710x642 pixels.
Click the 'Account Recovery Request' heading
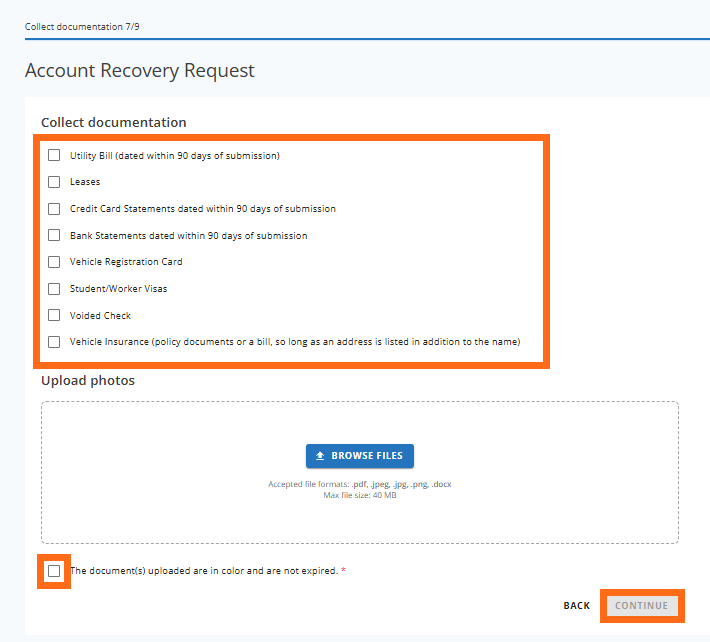[x=139, y=71]
